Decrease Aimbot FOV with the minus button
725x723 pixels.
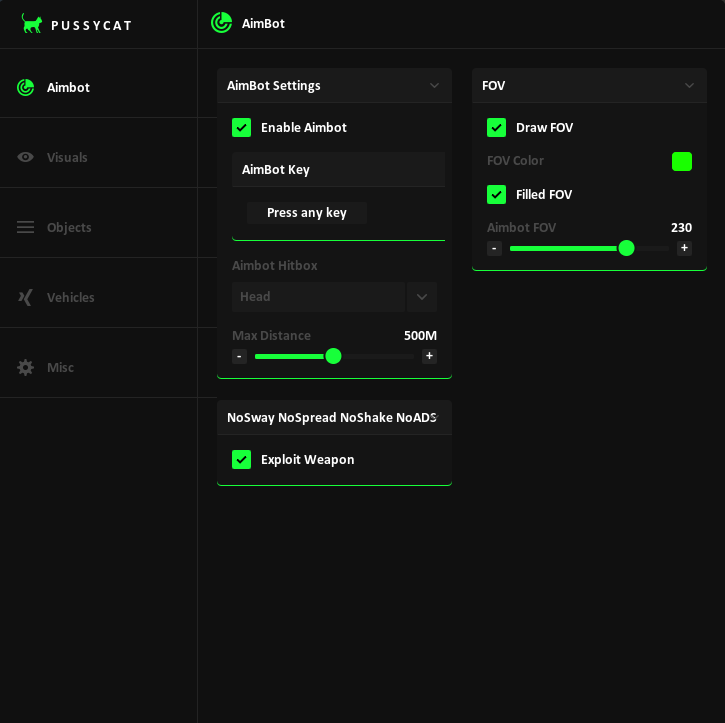pos(494,248)
